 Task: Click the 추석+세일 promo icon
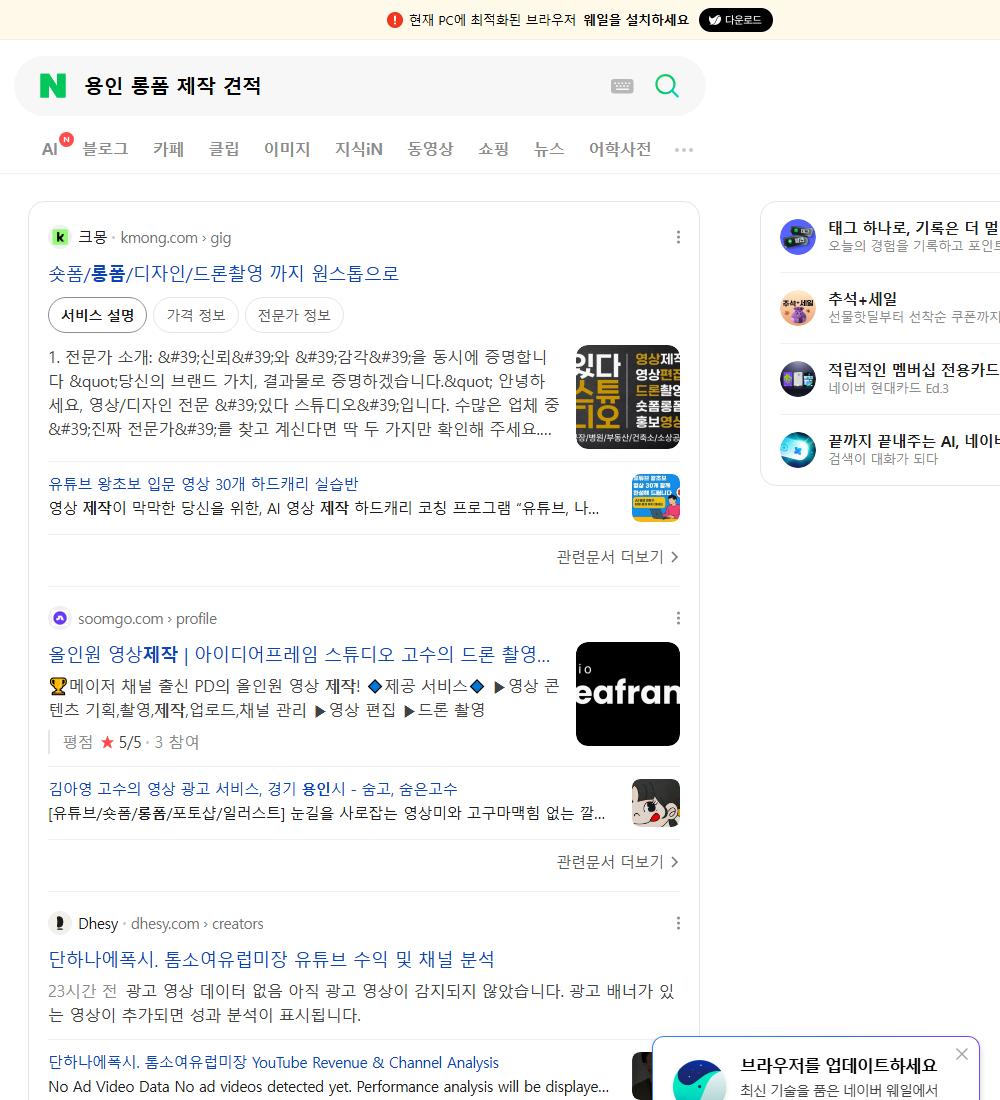coord(798,308)
